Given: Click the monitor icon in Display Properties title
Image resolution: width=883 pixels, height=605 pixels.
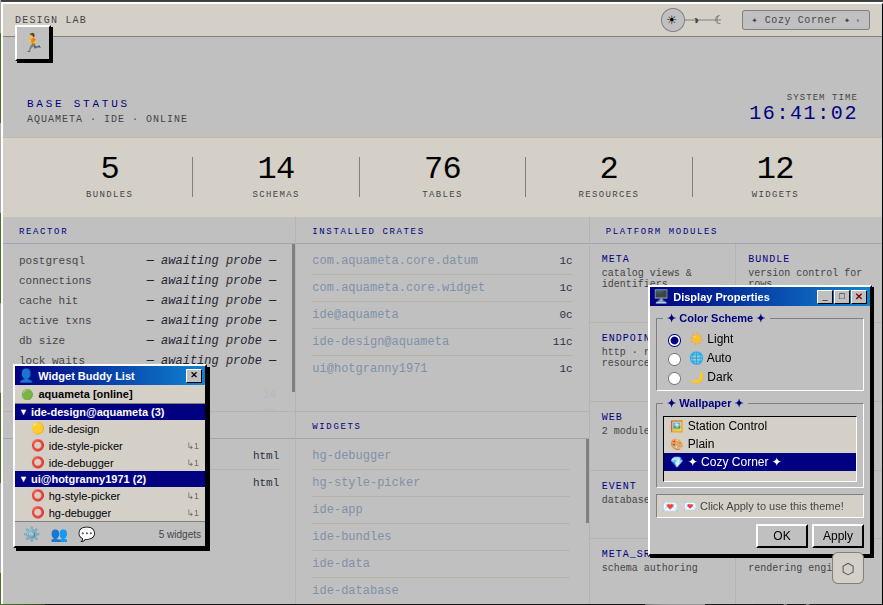Looking at the screenshot, I should (661, 297).
